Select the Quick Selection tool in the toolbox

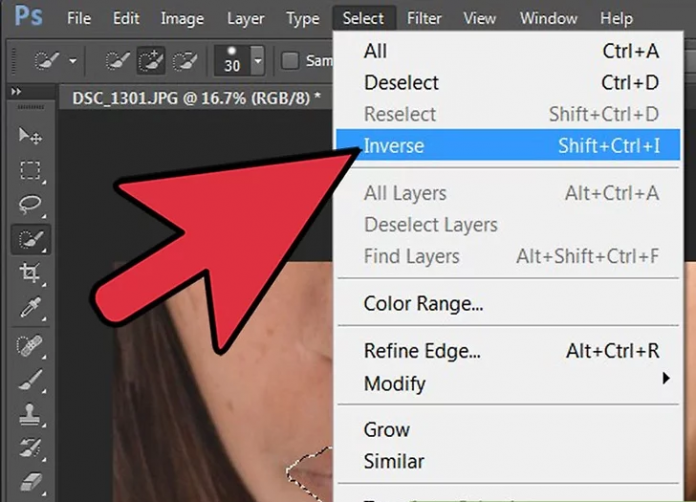[x=30, y=239]
